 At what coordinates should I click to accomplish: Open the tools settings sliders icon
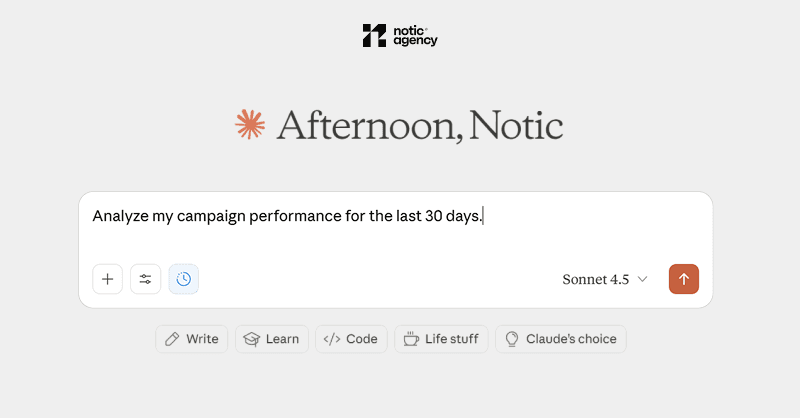click(145, 279)
